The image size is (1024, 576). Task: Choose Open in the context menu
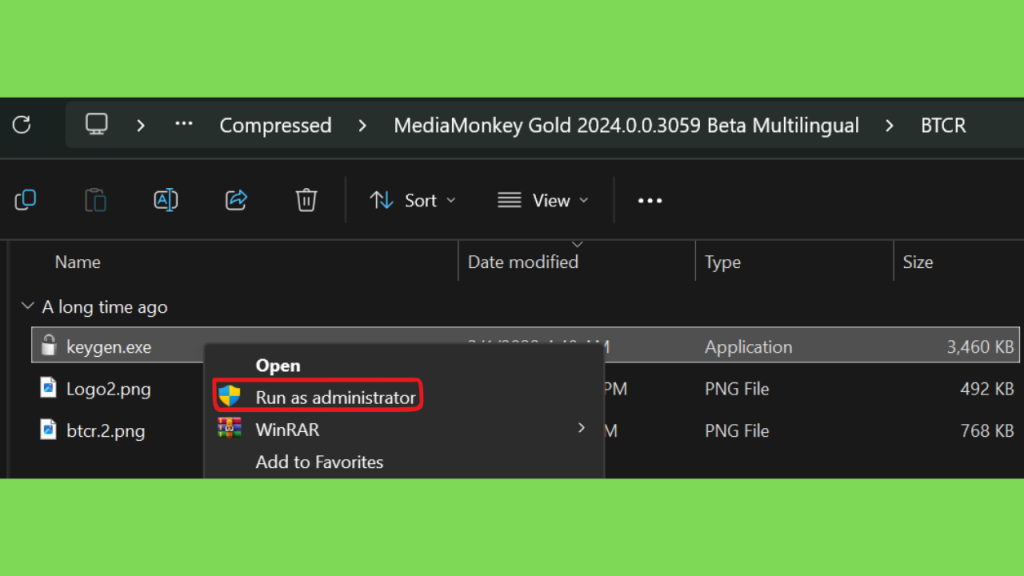[278, 365]
